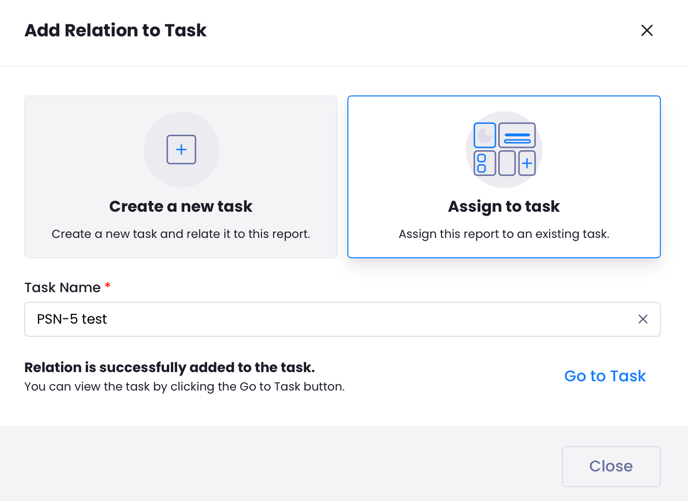Open the Go to Task link
The image size is (688, 501).
click(605, 376)
